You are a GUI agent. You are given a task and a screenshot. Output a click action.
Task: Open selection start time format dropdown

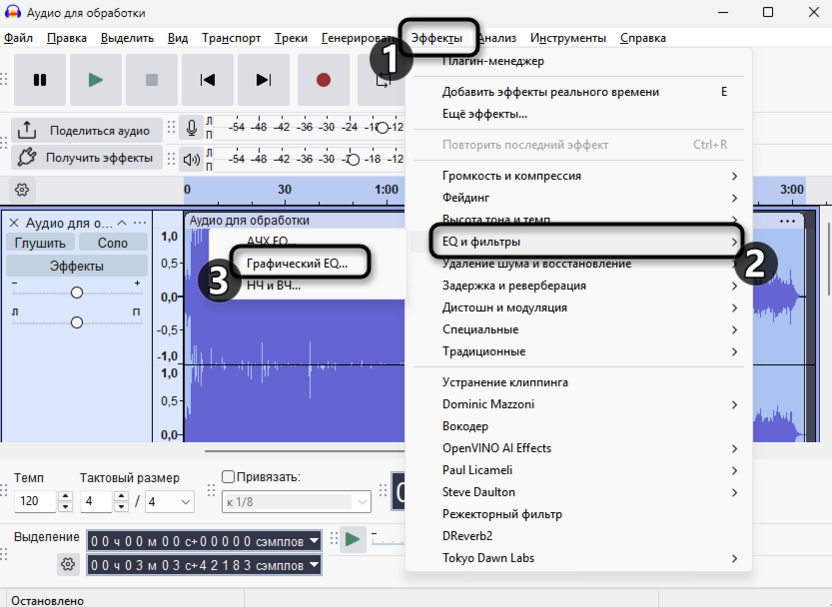pyautogui.click(x=314, y=541)
